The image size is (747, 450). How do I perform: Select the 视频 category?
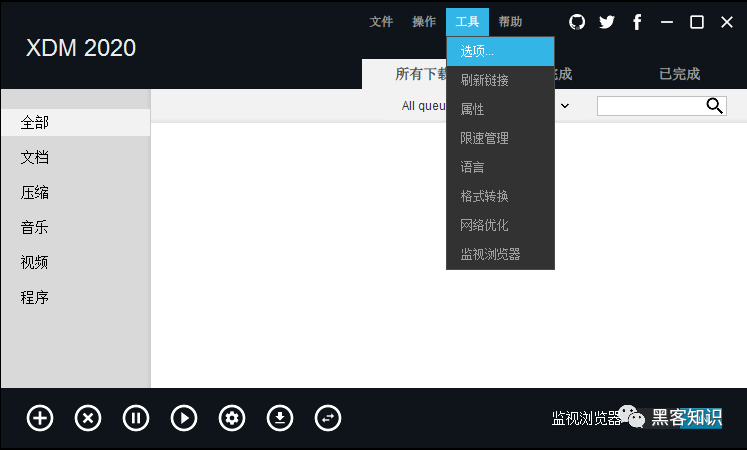click(76, 262)
